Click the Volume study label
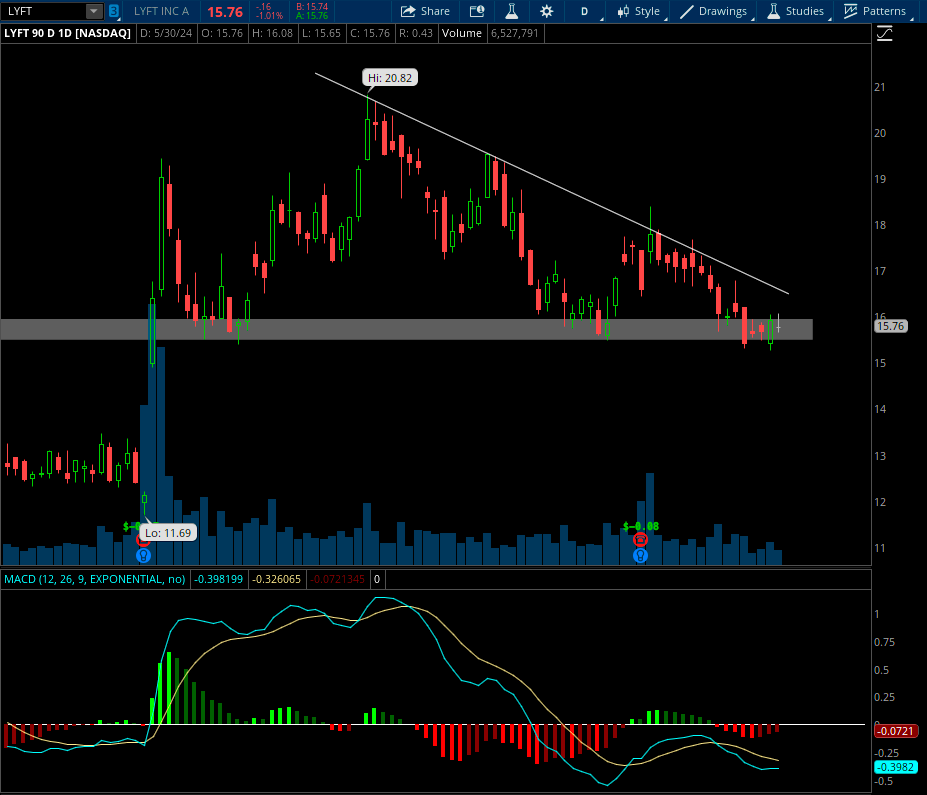927x795 pixels. (x=462, y=33)
